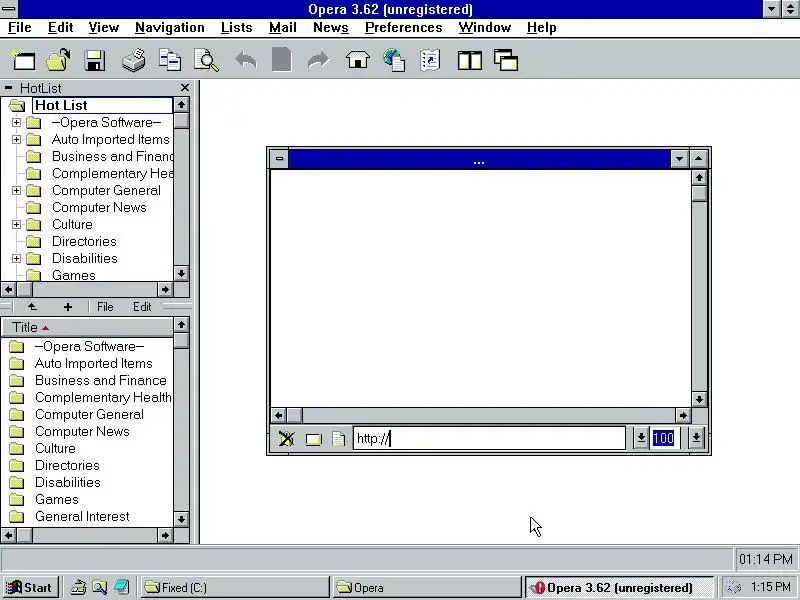The image size is (800, 600).
Task: Click the Start button
Action: click(x=30, y=587)
